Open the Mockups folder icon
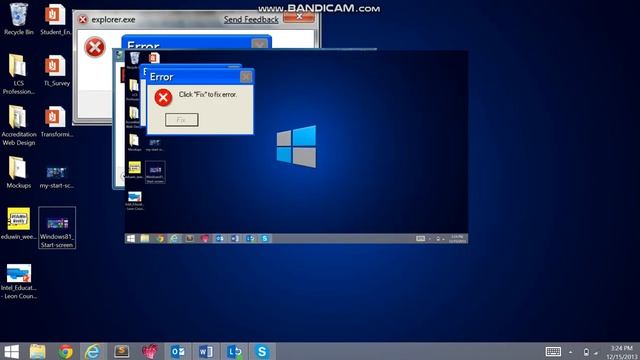The height and width of the screenshot is (360, 640). pyautogui.click(x=18, y=172)
